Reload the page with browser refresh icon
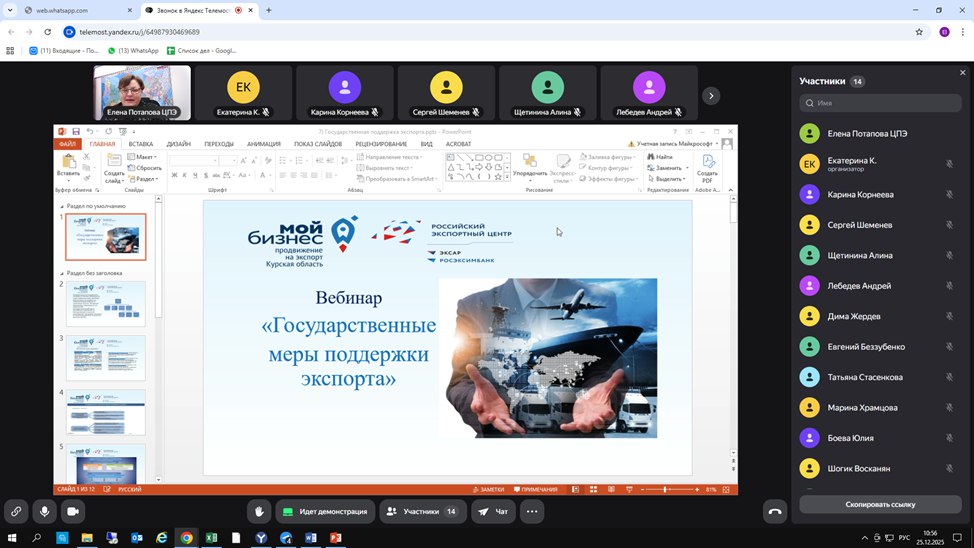This screenshot has width=974, height=548. [48, 32]
